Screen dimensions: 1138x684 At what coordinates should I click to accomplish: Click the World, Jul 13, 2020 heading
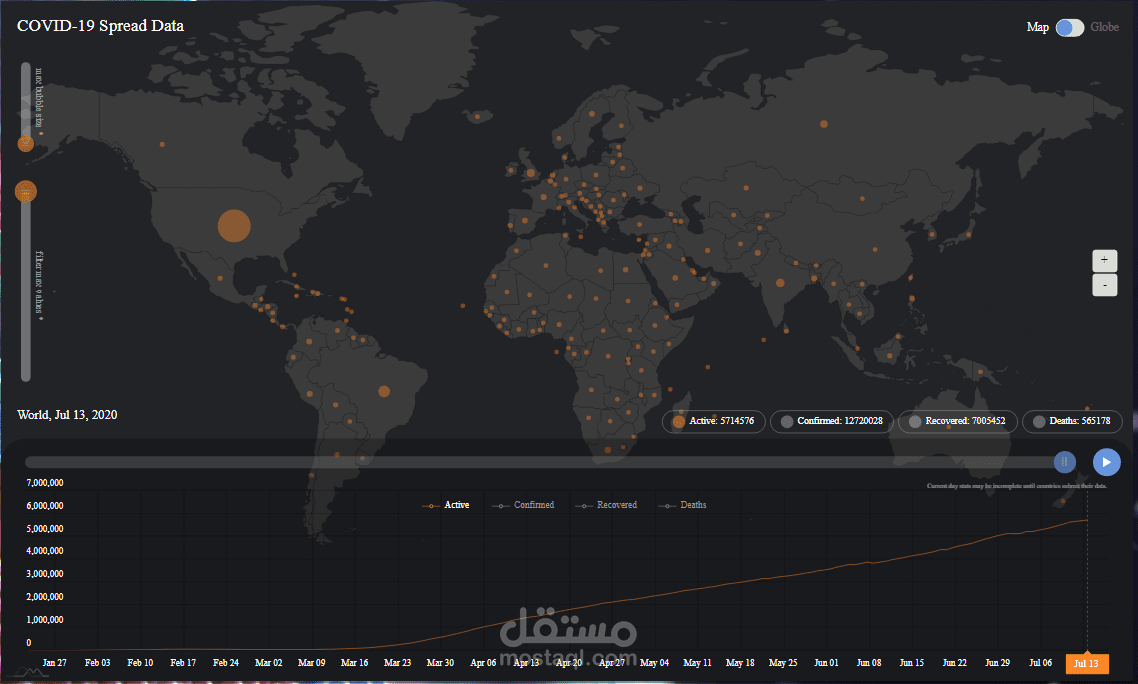pos(67,415)
